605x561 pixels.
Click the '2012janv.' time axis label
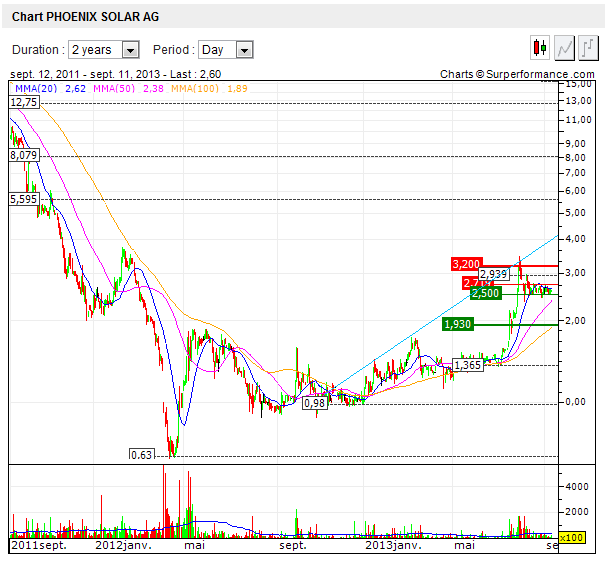coord(123,545)
